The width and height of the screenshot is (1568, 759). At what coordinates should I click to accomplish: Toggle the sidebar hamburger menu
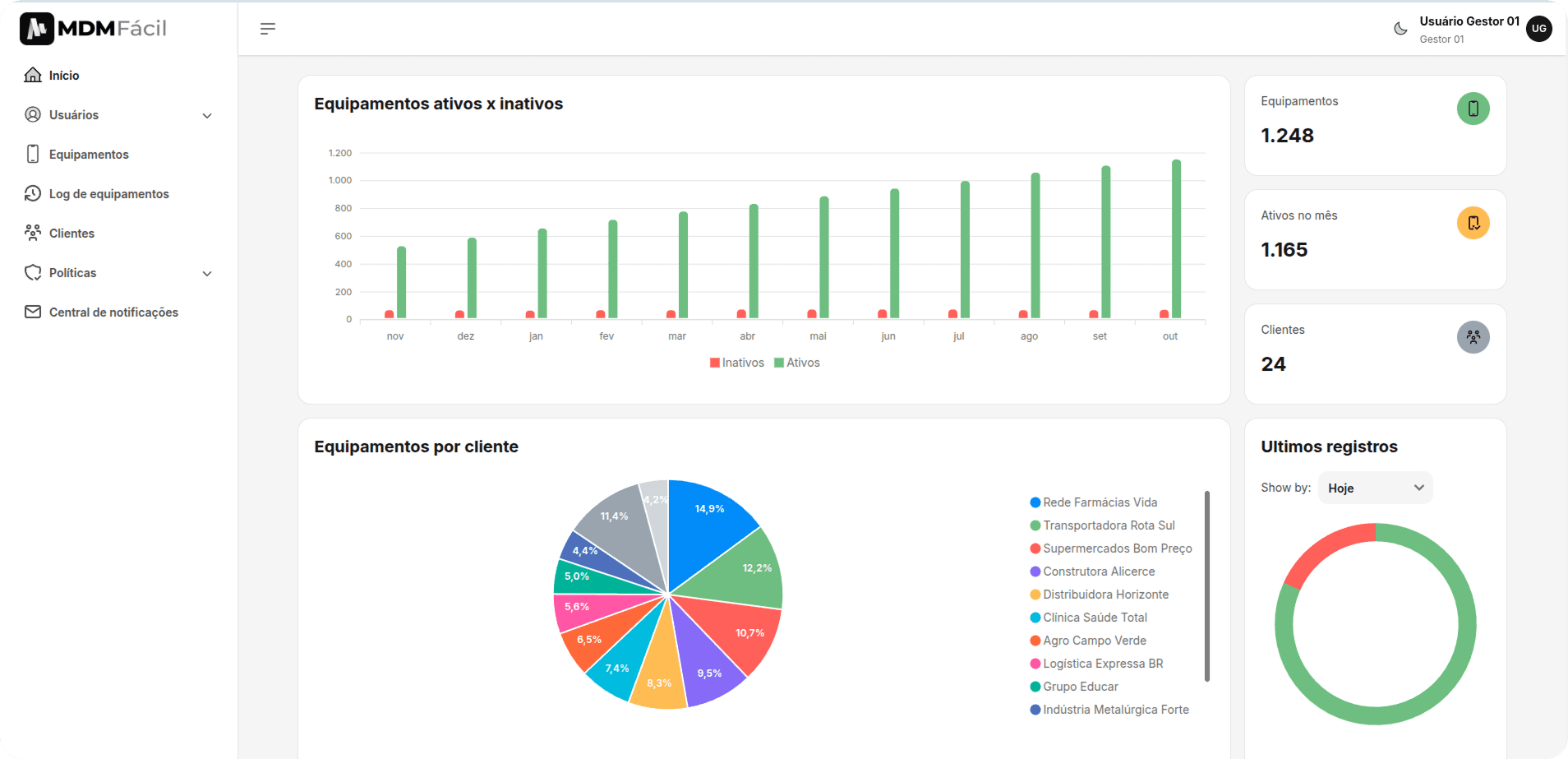coord(268,29)
